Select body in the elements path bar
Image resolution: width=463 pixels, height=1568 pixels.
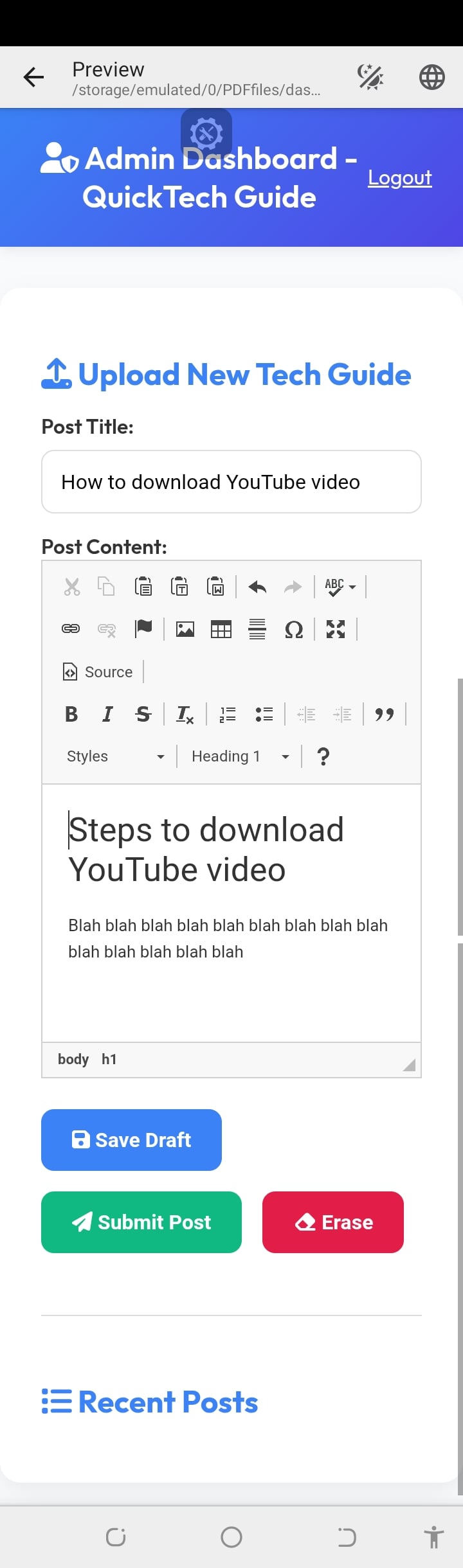[x=73, y=1059]
